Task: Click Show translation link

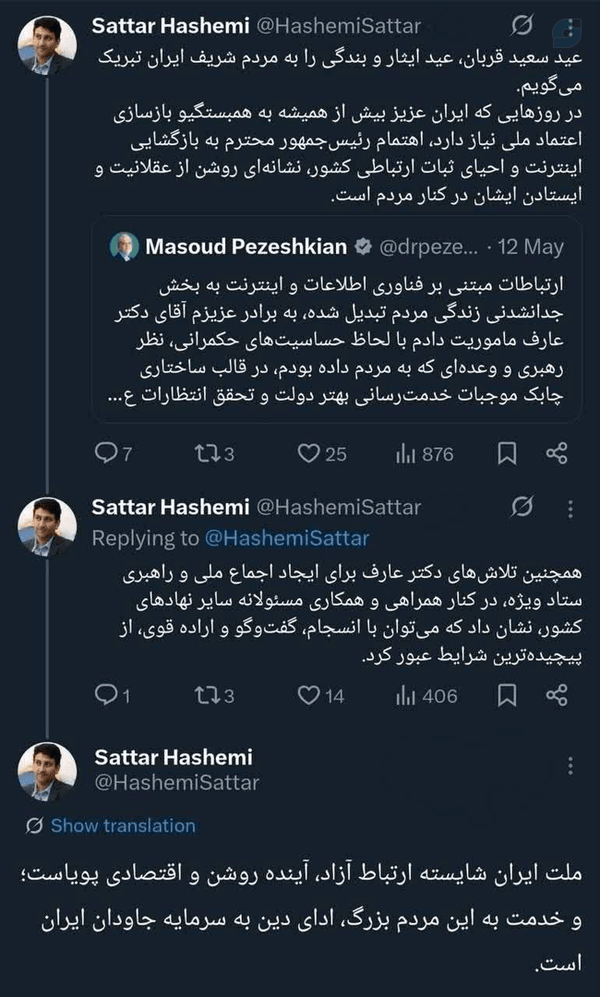Action: point(123,825)
